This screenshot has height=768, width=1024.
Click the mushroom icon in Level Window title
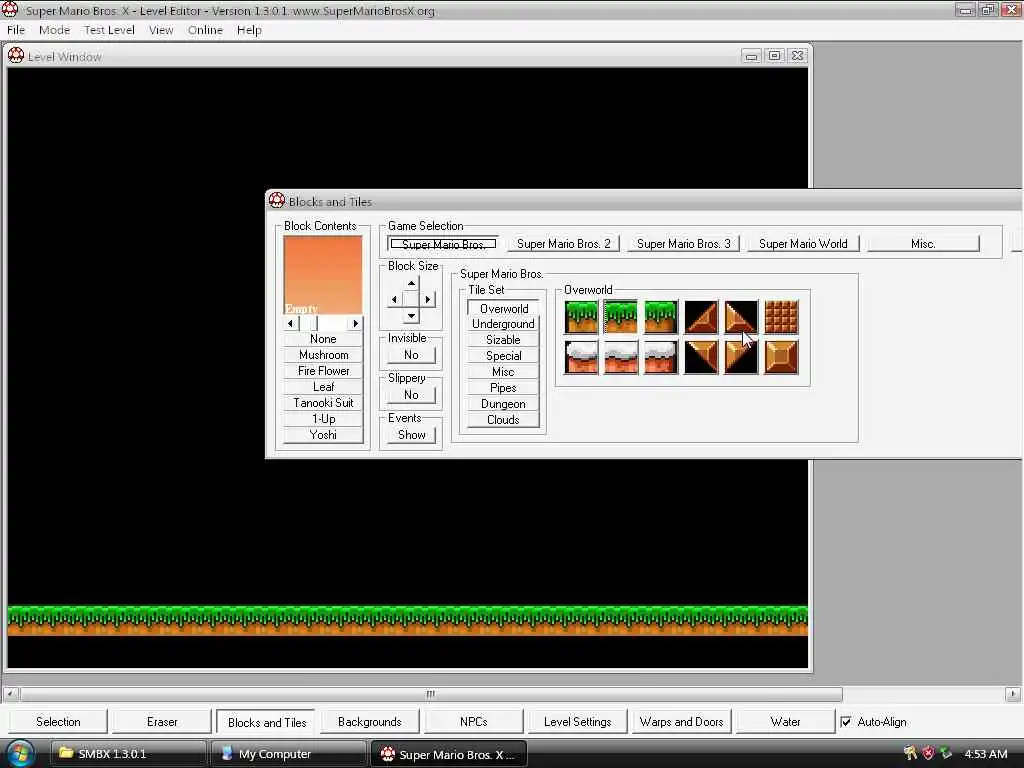16,56
